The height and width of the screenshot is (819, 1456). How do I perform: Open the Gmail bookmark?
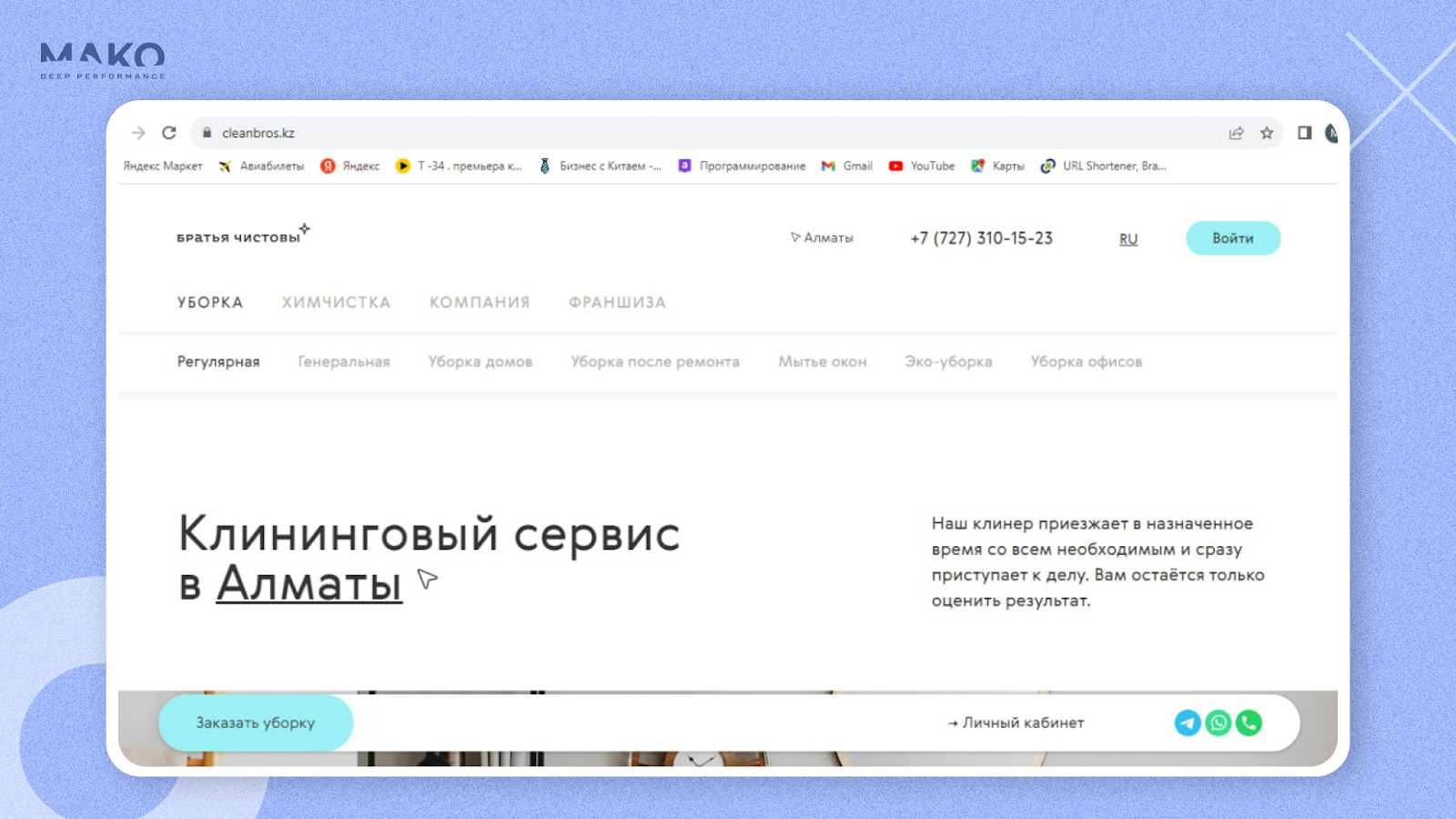(x=847, y=167)
